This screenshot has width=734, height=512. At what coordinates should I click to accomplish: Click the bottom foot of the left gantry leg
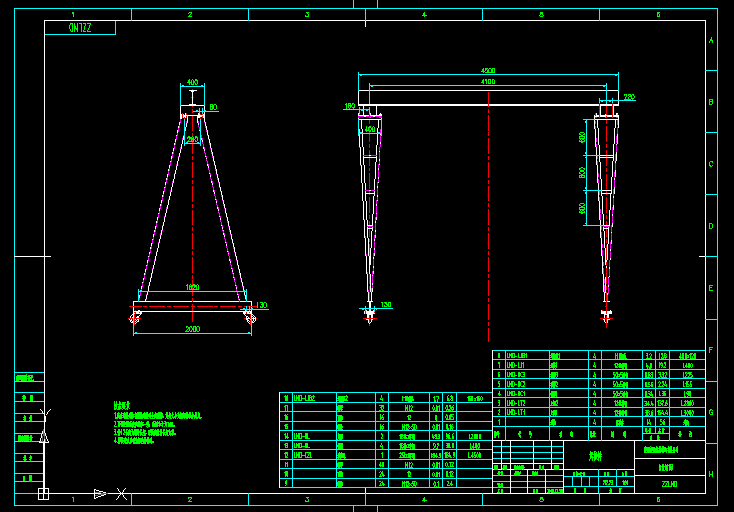(370, 315)
